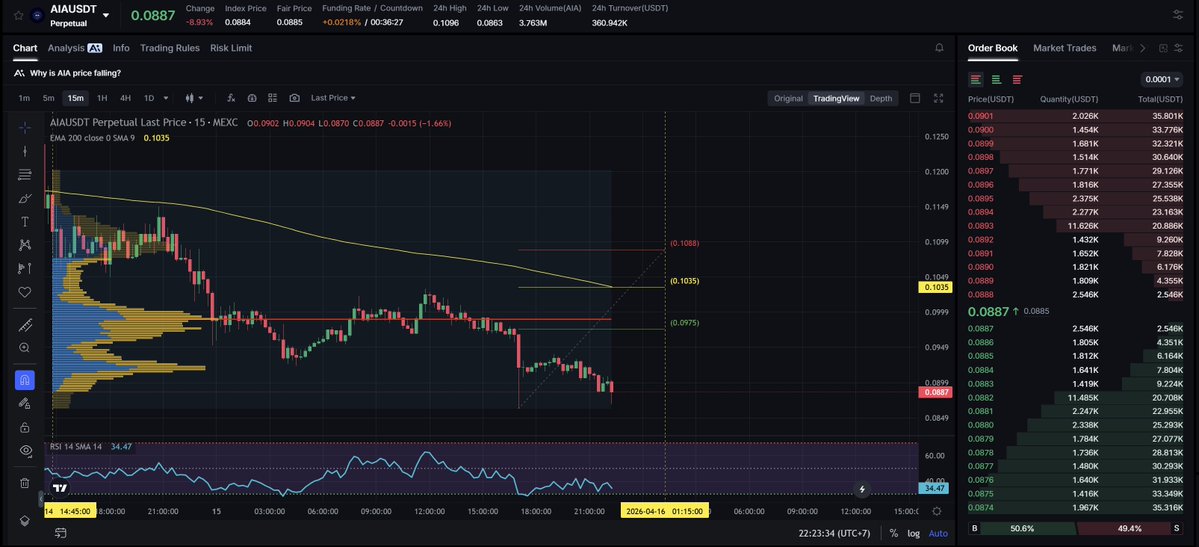This screenshot has height=547, width=1199.
Task: Select the forecasting position tool
Action: point(24,268)
